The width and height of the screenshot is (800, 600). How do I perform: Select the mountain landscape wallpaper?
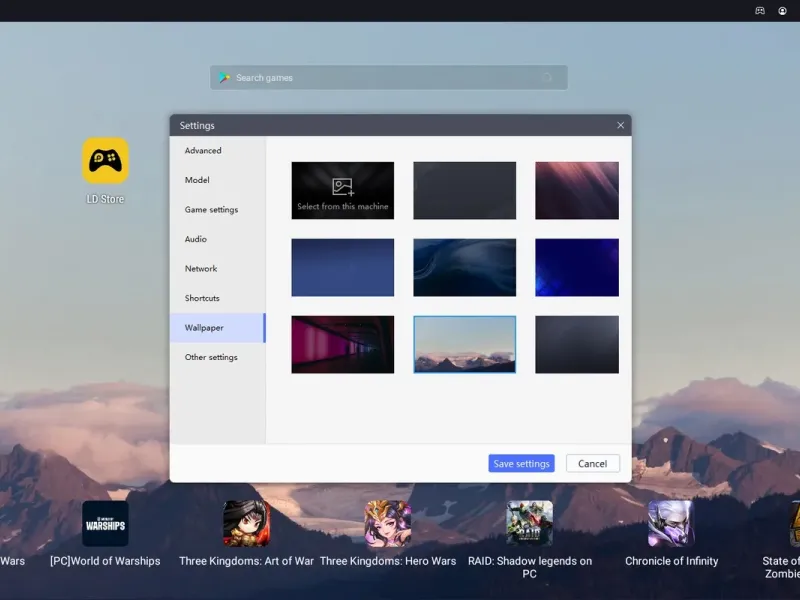(464, 344)
